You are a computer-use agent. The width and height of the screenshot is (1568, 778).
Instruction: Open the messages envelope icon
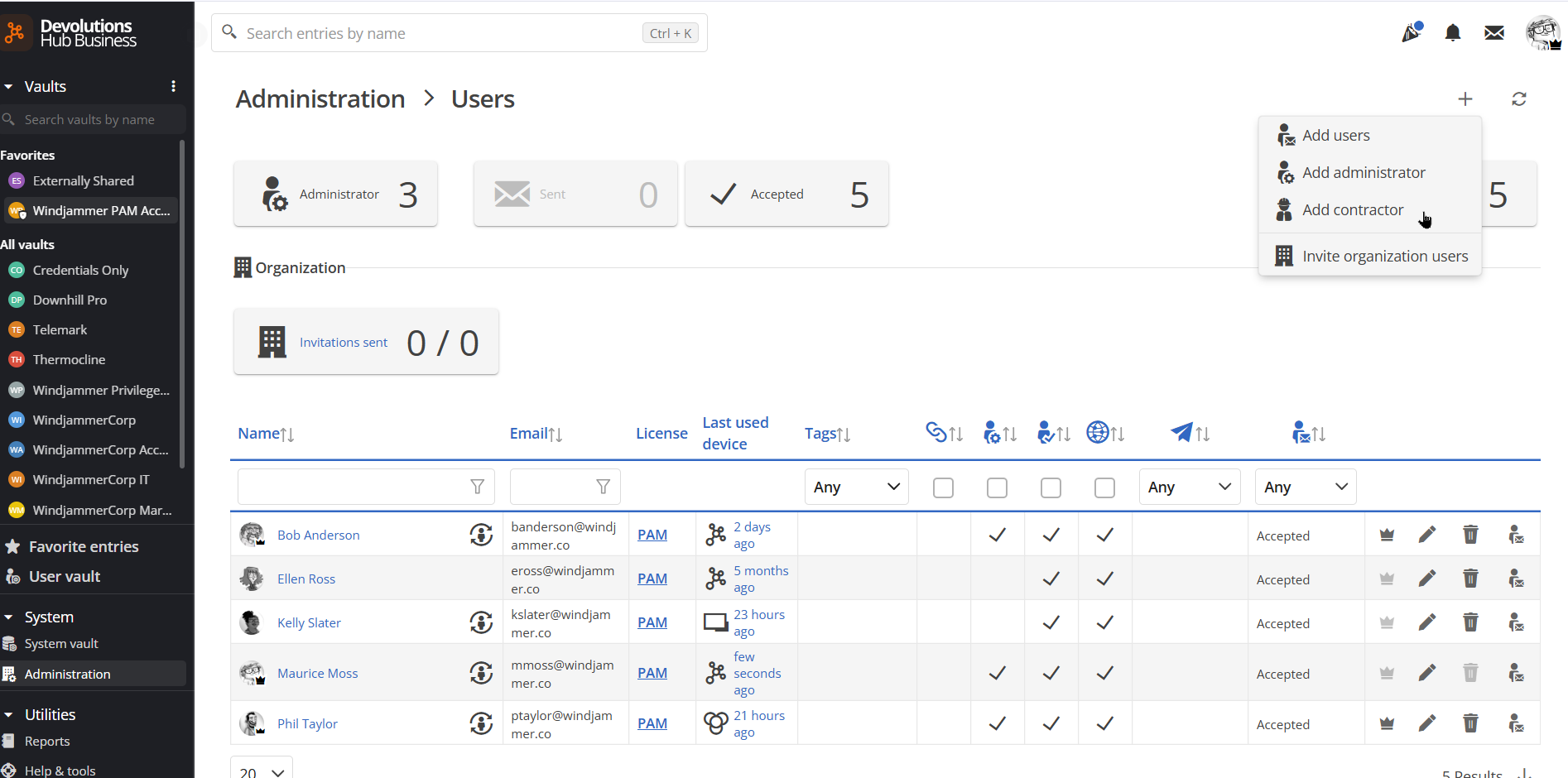(1493, 32)
